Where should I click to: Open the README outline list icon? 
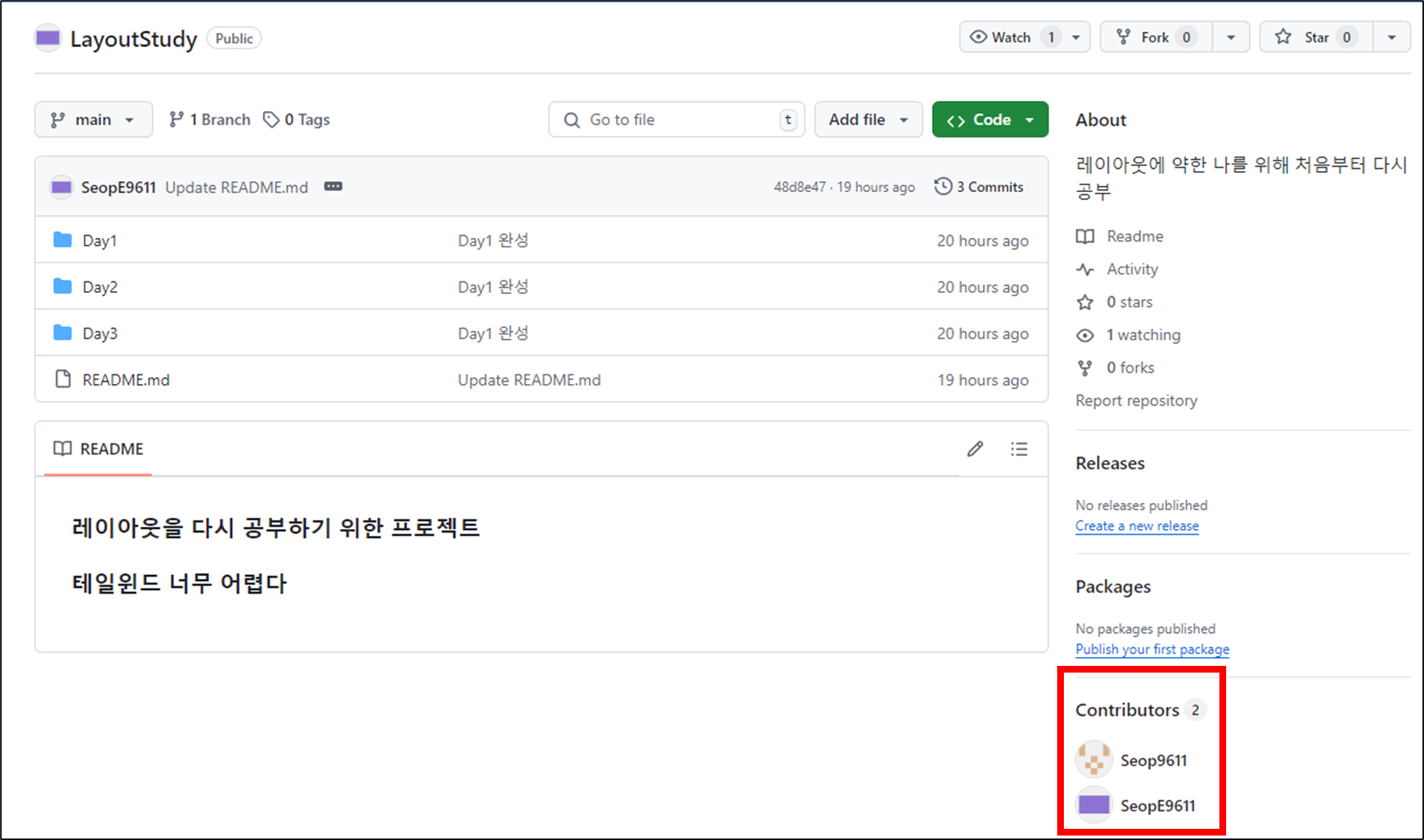pyautogui.click(x=1019, y=449)
